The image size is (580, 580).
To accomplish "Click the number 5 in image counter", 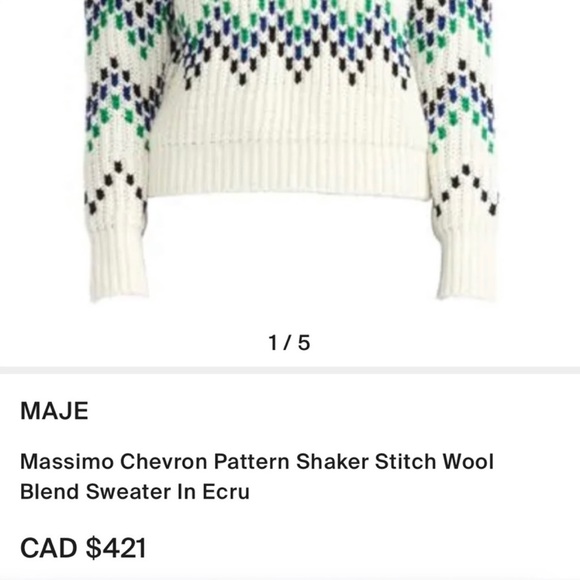I will point(304,343).
